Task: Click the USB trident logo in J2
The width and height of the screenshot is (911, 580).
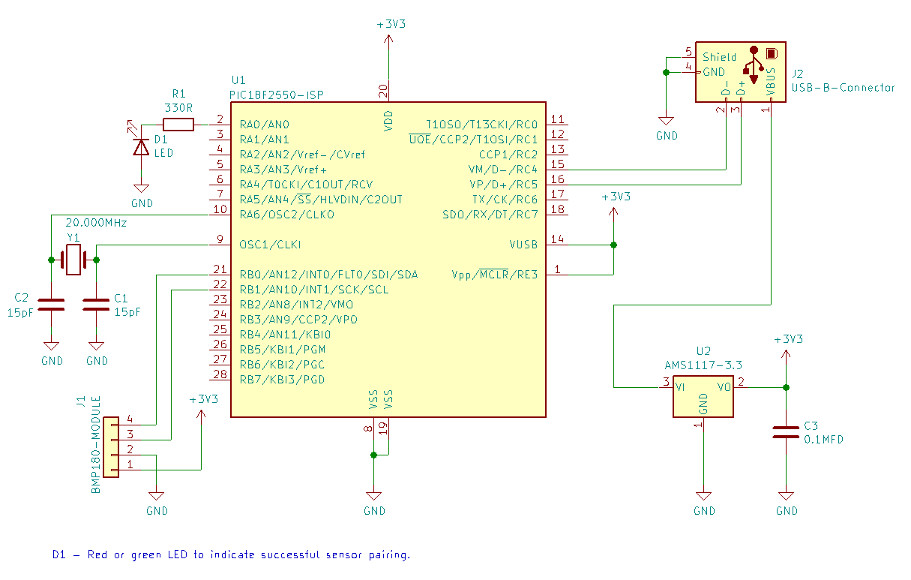Action: 754,64
